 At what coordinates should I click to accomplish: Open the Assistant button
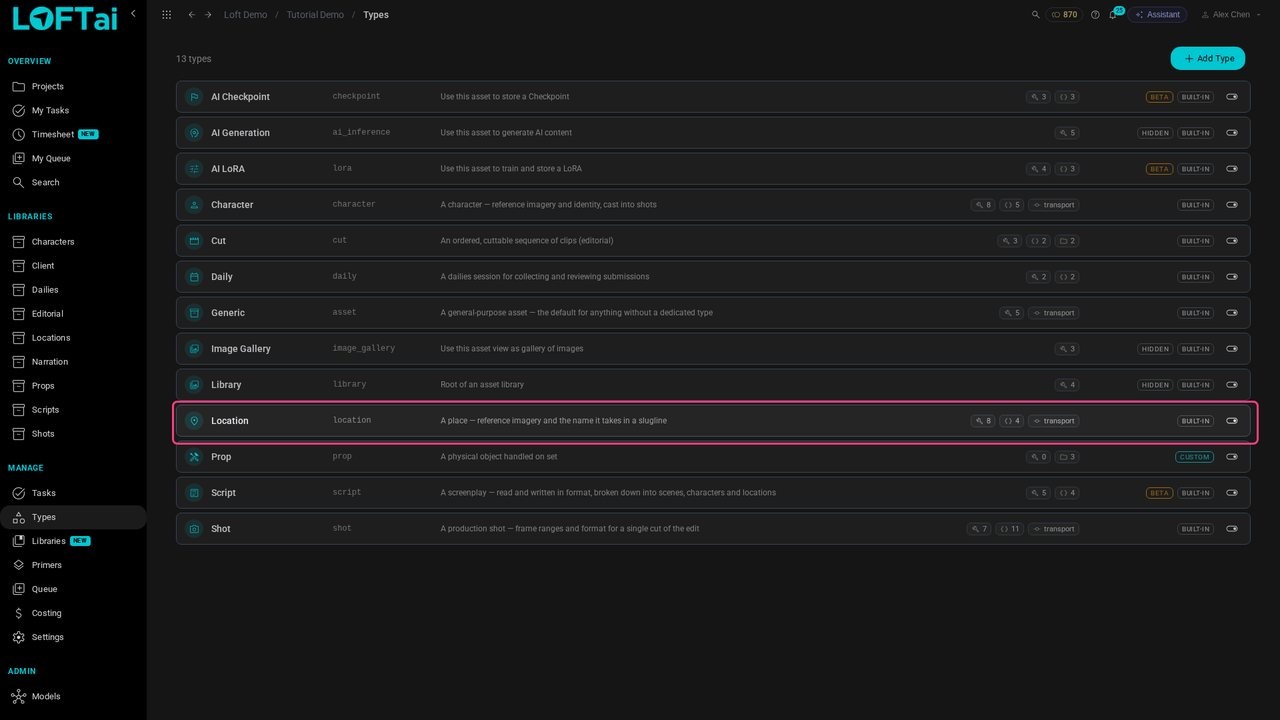coord(1158,15)
